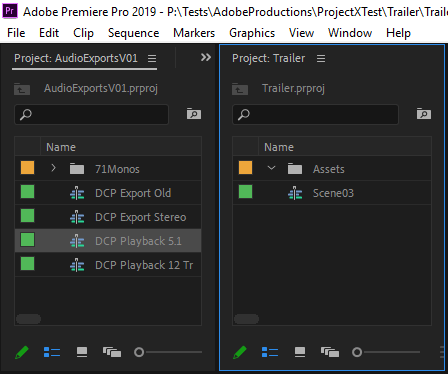Open the Graphics menu
The height and width of the screenshot is (374, 448).
pyautogui.click(x=252, y=33)
